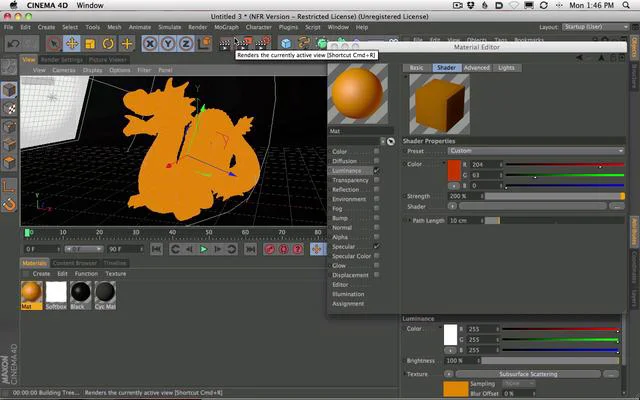Toggle Y axis lock
The image size is (640, 400).
click(x=168, y=43)
